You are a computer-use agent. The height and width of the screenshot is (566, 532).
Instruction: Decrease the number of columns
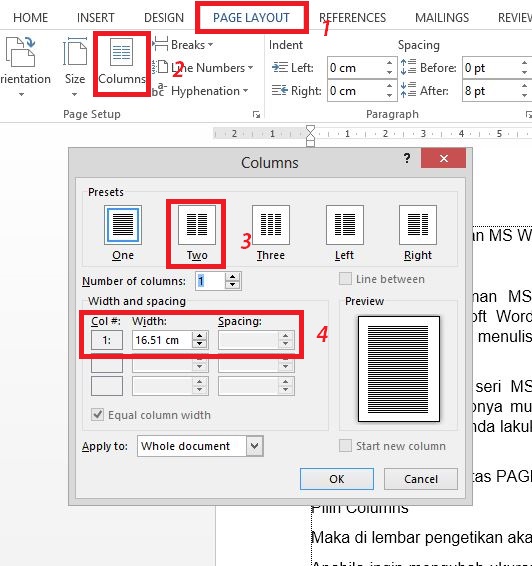pyautogui.click(x=232, y=285)
